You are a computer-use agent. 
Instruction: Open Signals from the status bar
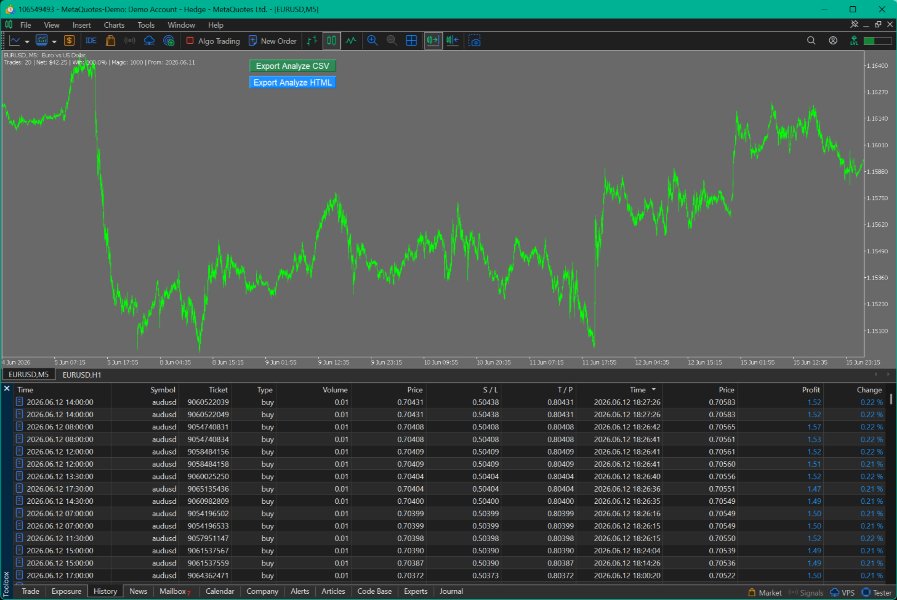tap(805, 593)
